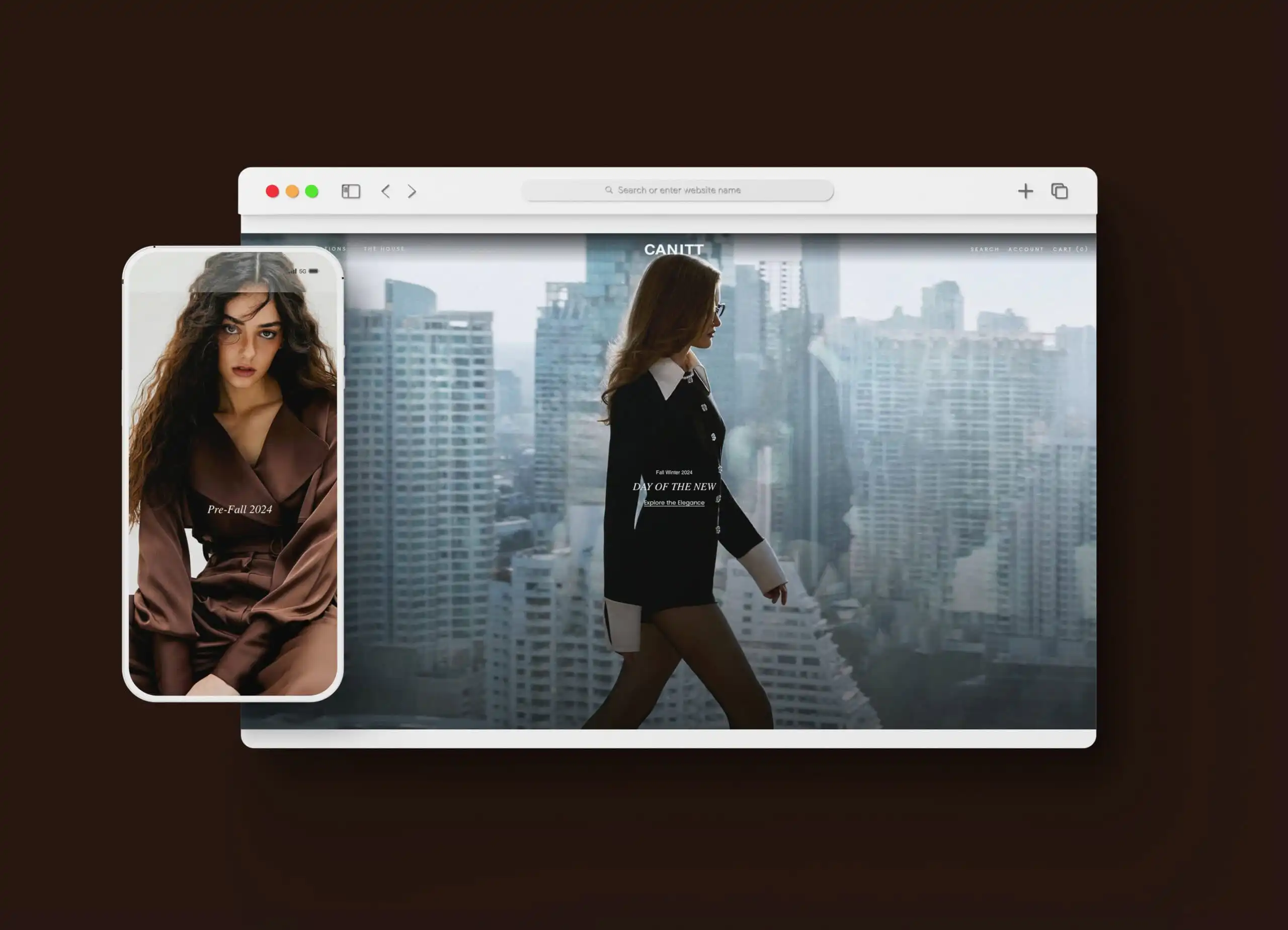Click the CANITT logo at top center

[674, 250]
